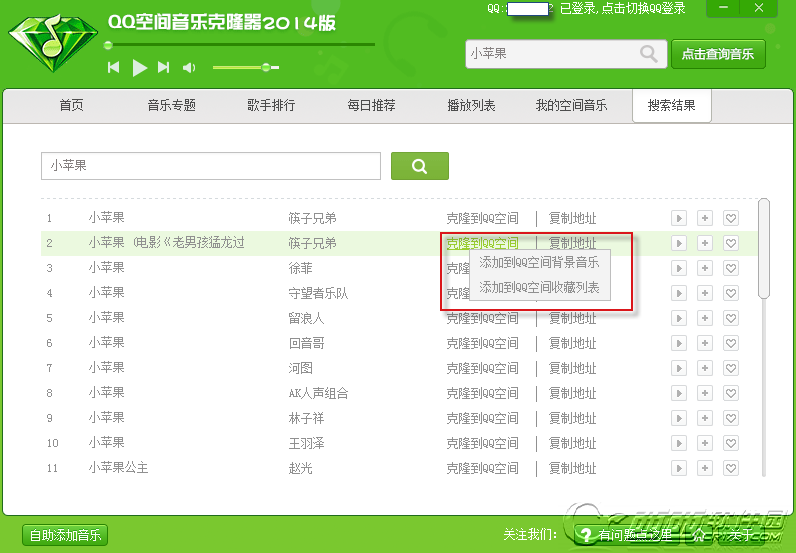Open the 首页 tab
796x553 pixels.
pyautogui.click(x=72, y=106)
